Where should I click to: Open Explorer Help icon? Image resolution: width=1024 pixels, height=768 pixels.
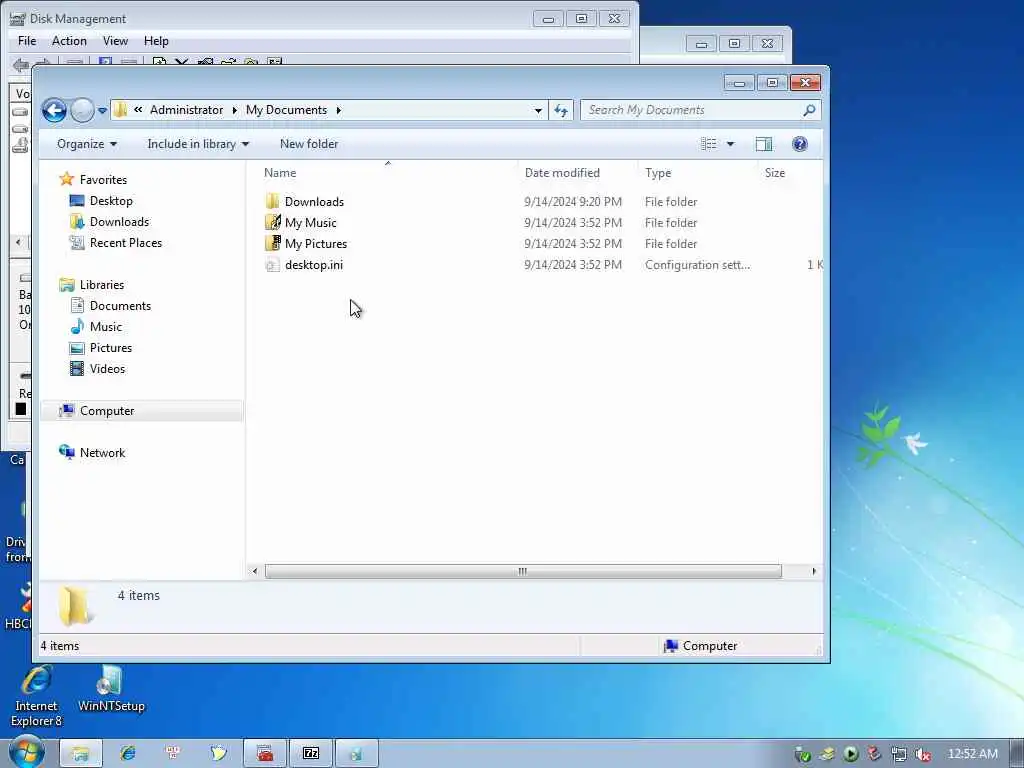coord(799,144)
